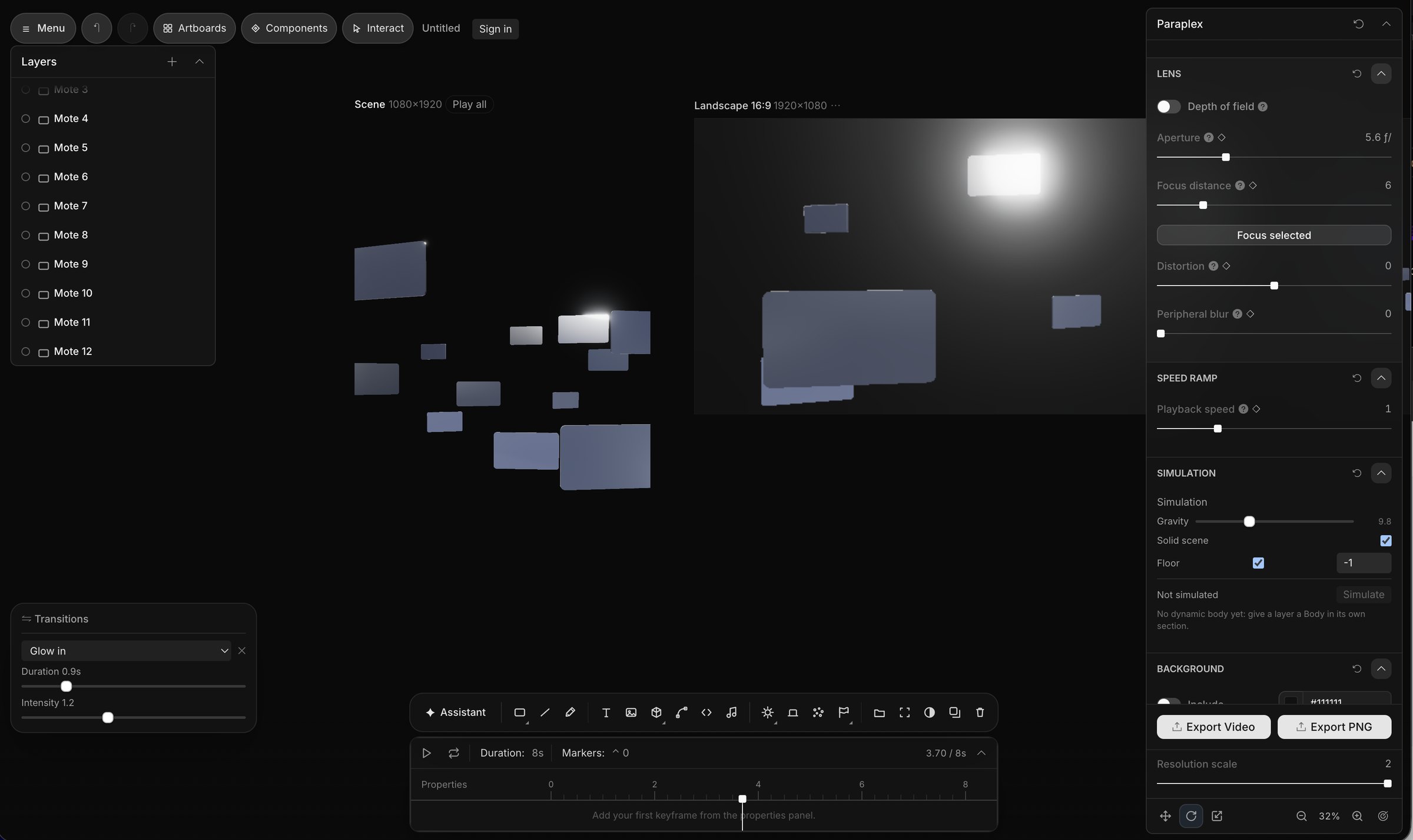Select the Line tool

pyautogui.click(x=545, y=712)
